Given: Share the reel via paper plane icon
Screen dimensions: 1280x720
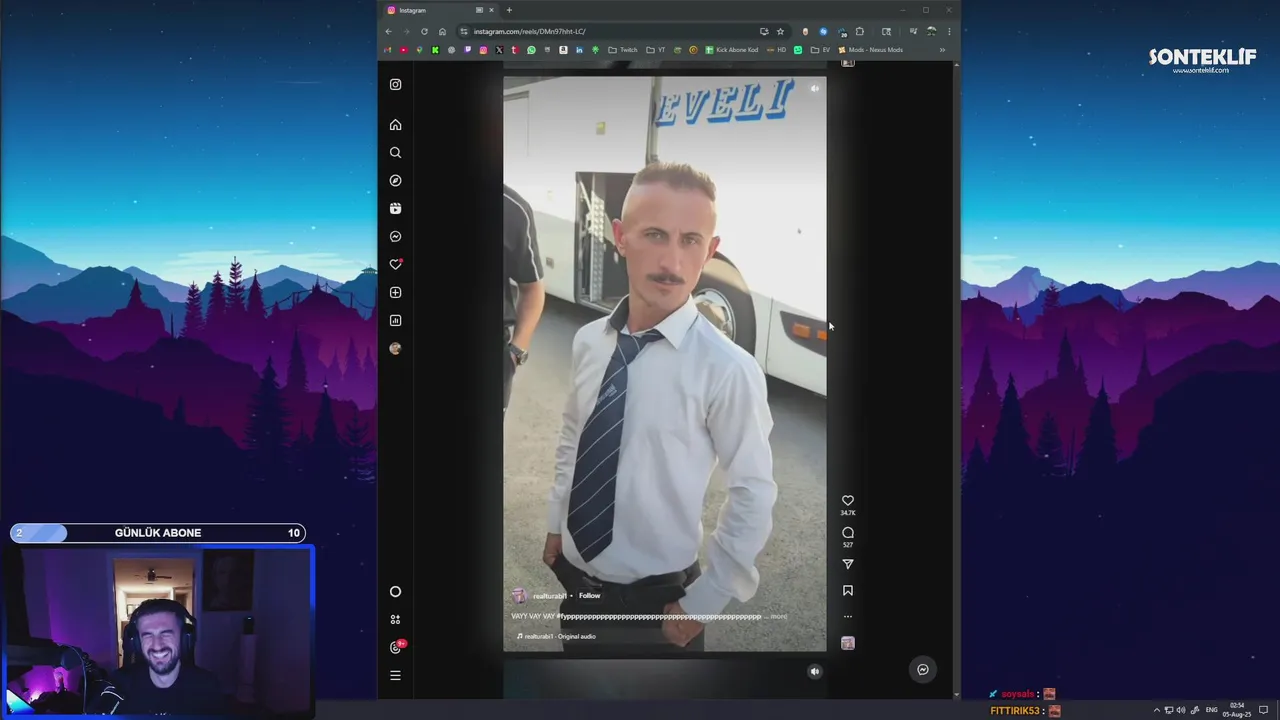Looking at the screenshot, I should click(x=848, y=564).
